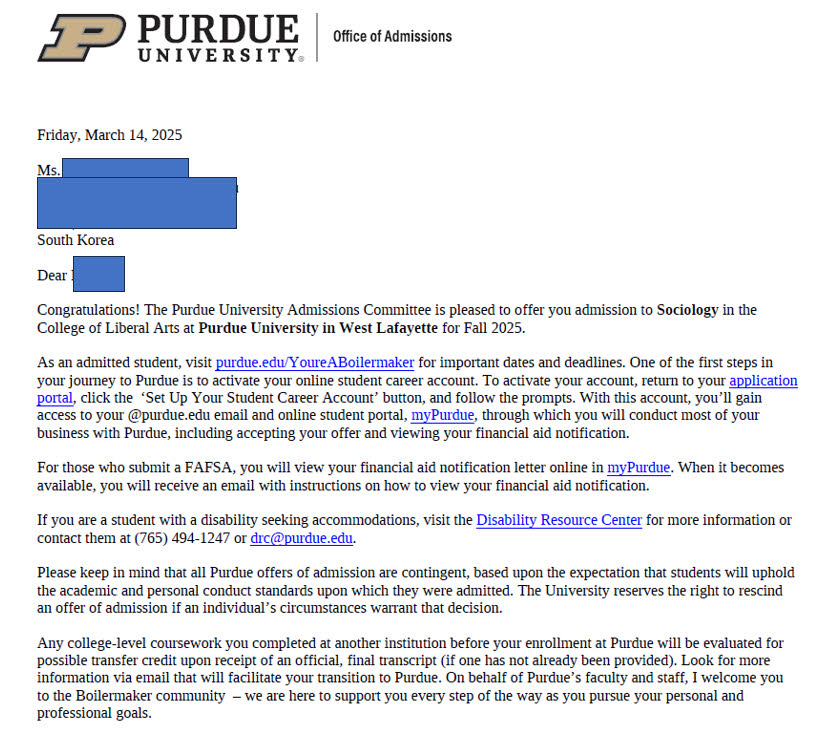The width and height of the screenshot is (830, 731).
Task: Click the drc@purdue.edu email link
Action: click(x=301, y=538)
